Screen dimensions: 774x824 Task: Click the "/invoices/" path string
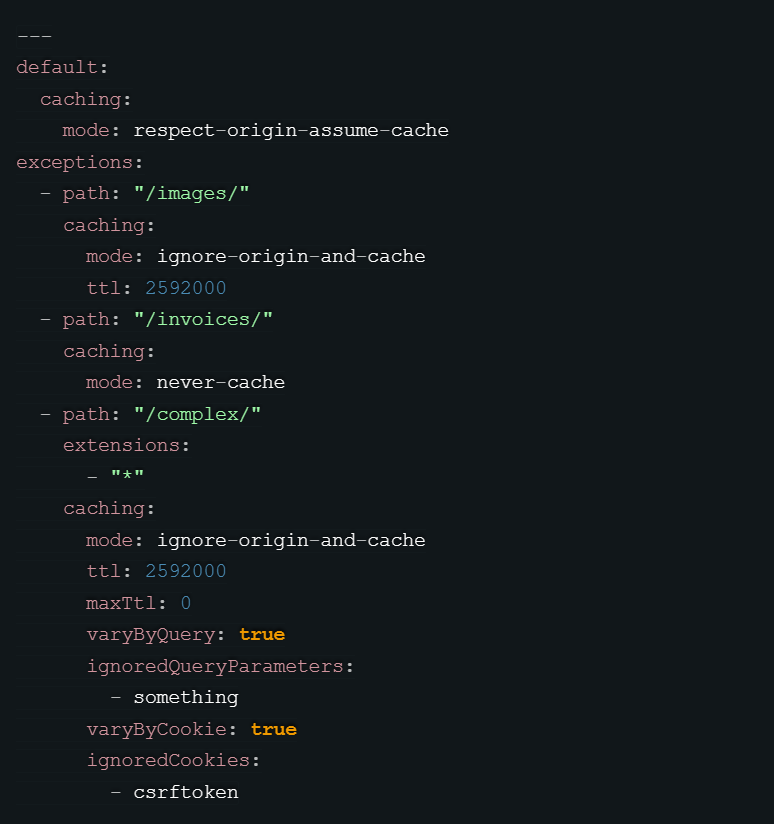click(203, 319)
